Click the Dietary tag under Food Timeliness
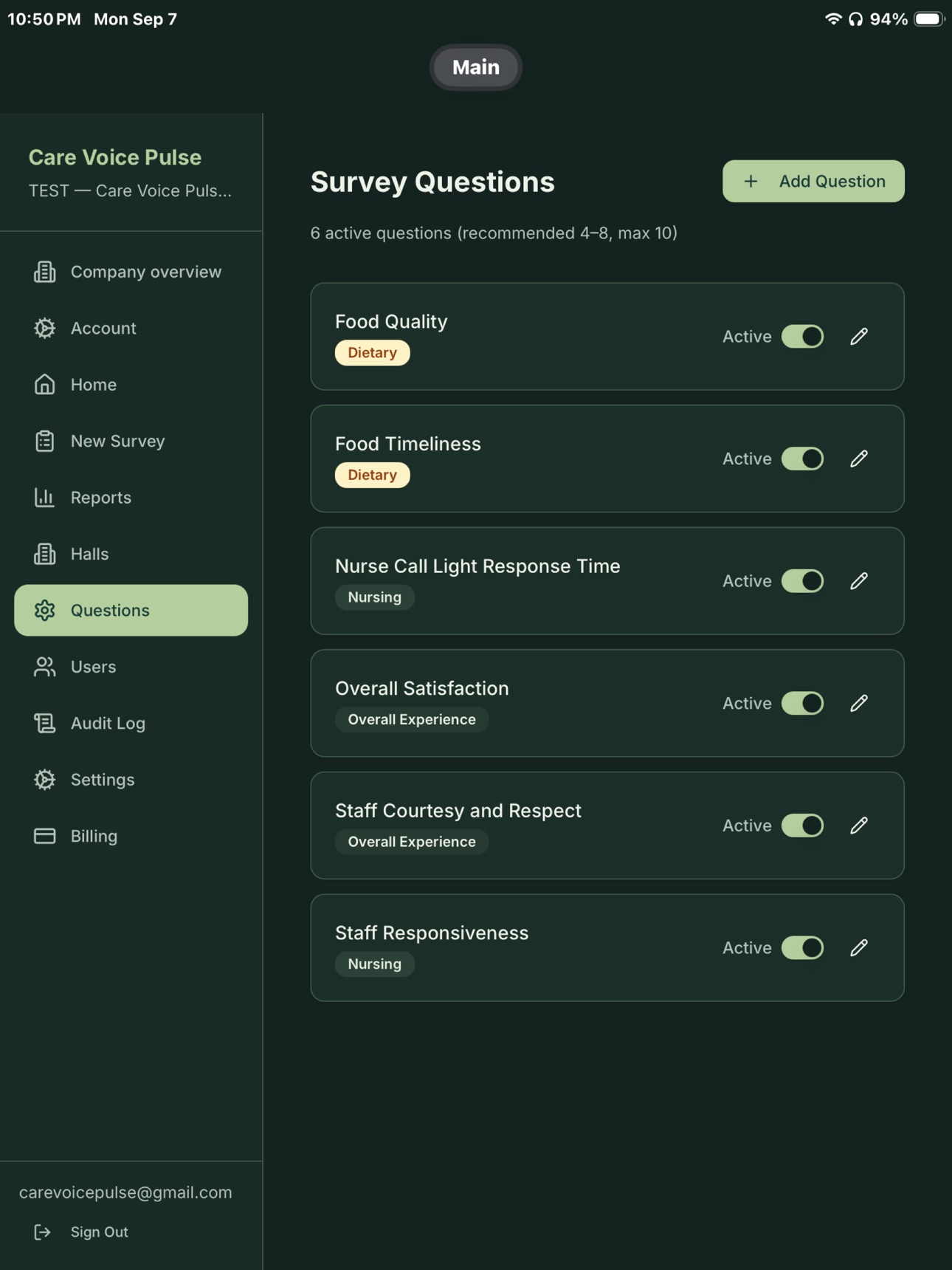 [x=373, y=475]
